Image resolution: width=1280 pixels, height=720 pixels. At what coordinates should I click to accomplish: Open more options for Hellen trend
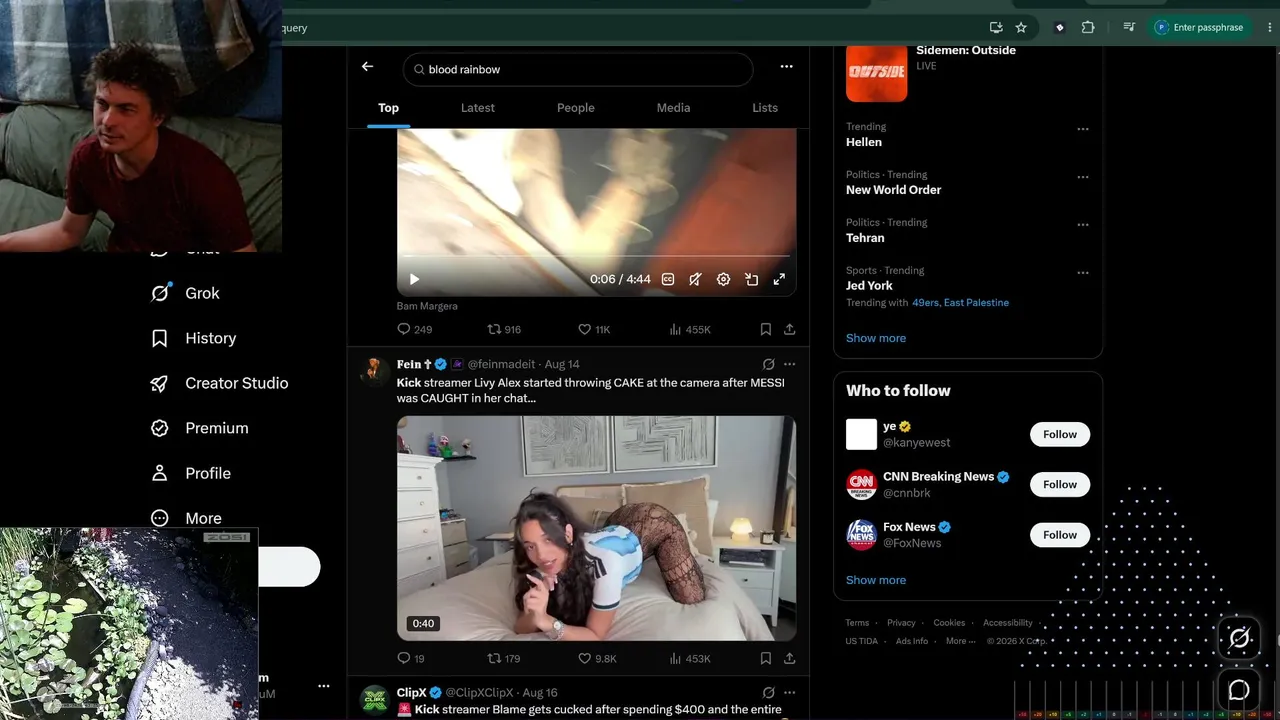[1083, 129]
